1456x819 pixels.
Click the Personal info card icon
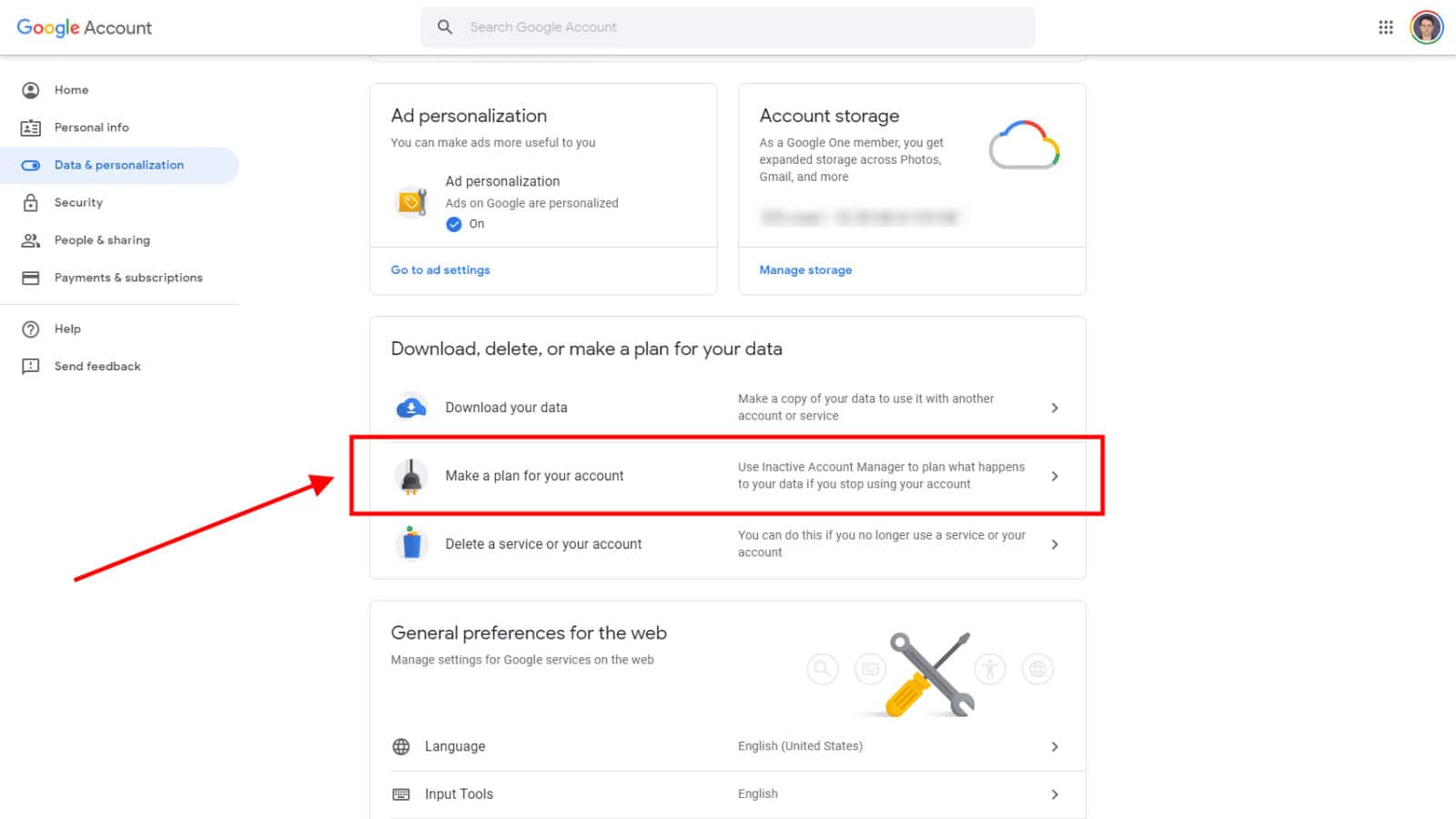pos(31,127)
